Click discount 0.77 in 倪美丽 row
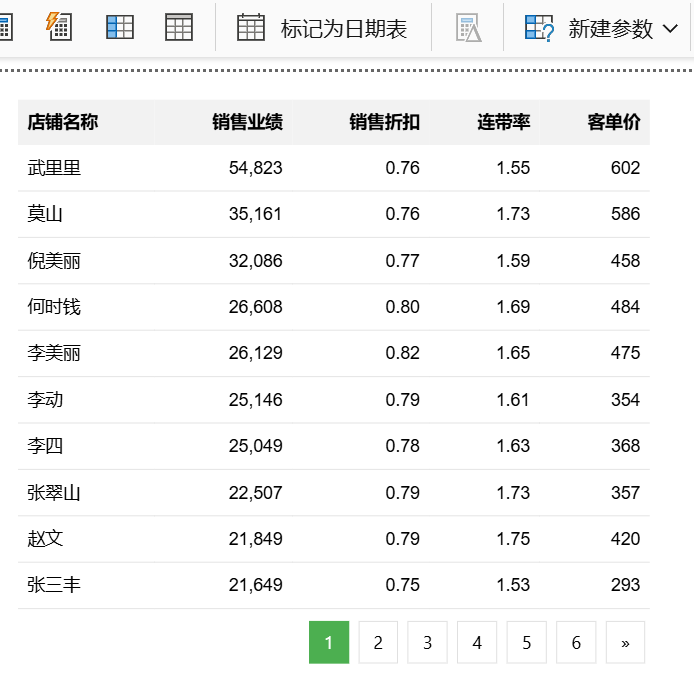 pyautogui.click(x=402, y=261)
